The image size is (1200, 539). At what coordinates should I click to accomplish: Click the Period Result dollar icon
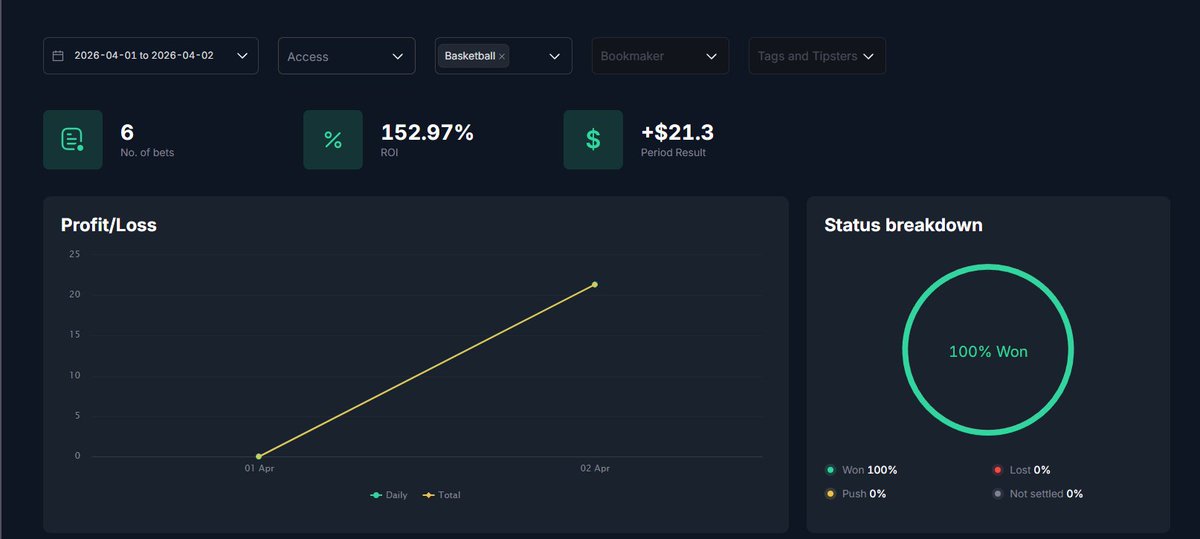(x=593, y=139)
